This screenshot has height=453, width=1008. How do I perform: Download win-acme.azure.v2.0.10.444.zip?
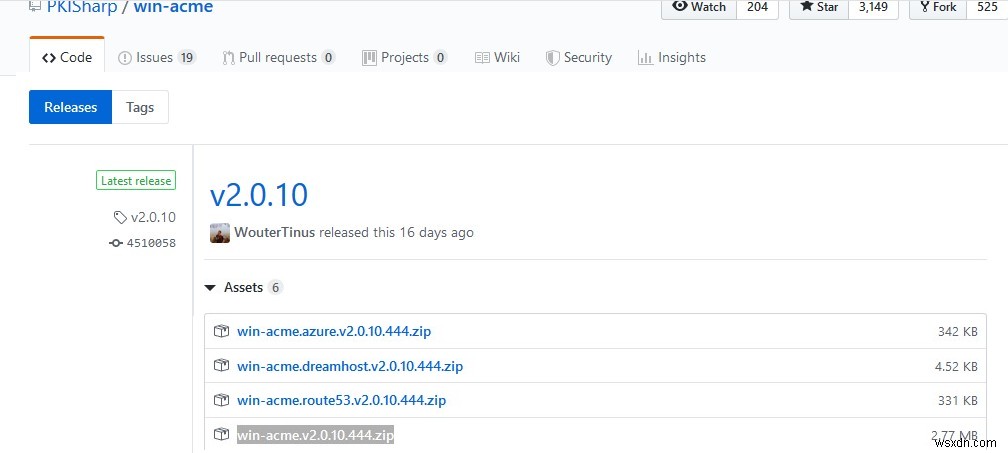click(x=334, y=332)
